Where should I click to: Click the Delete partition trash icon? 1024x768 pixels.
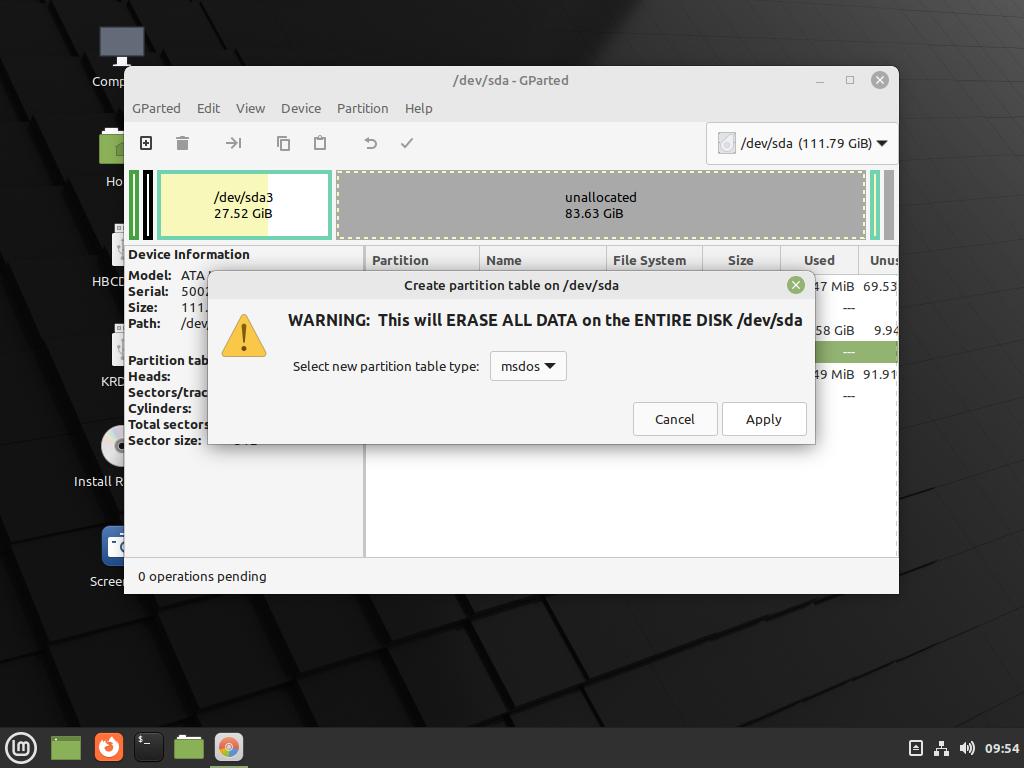(x=182, y=143)
